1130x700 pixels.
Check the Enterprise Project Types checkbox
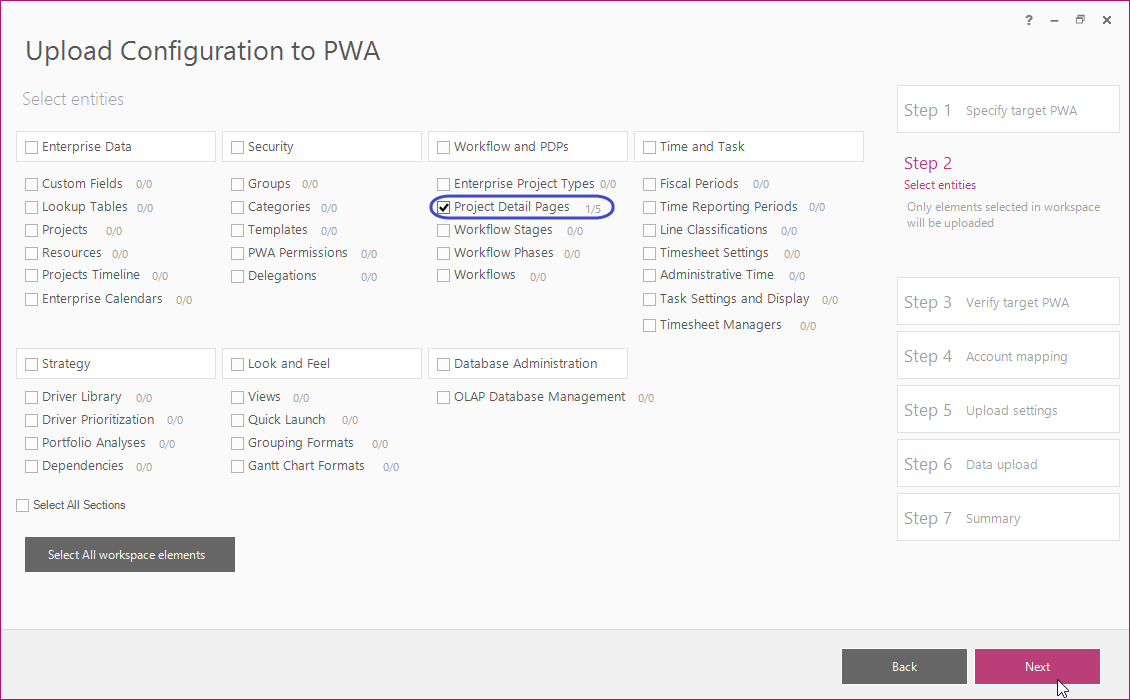[x=444, y=185]
